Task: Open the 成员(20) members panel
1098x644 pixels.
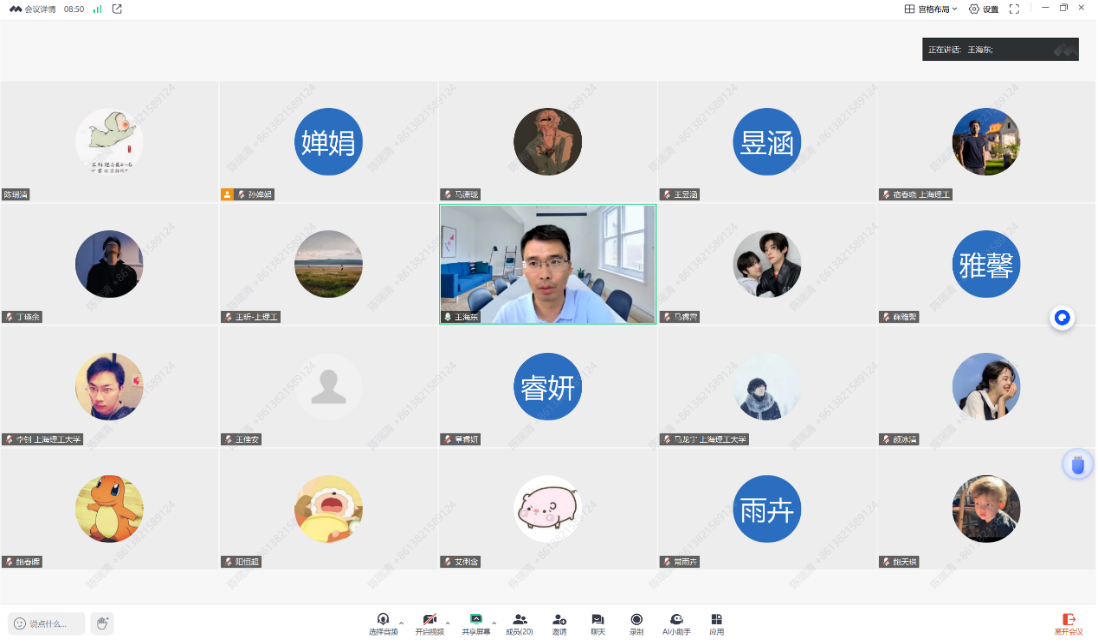Action: click(x=519, y=620)
